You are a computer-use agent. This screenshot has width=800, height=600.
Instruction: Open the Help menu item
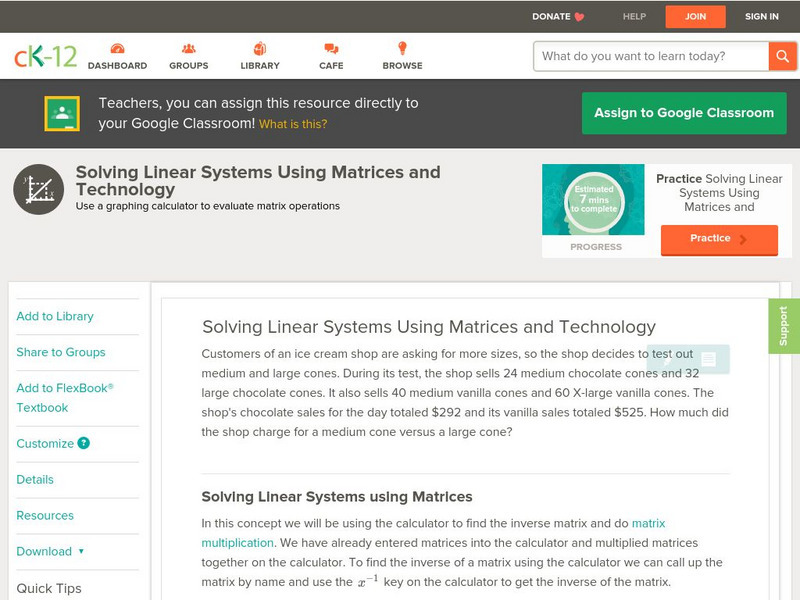(x=634, y=16)
